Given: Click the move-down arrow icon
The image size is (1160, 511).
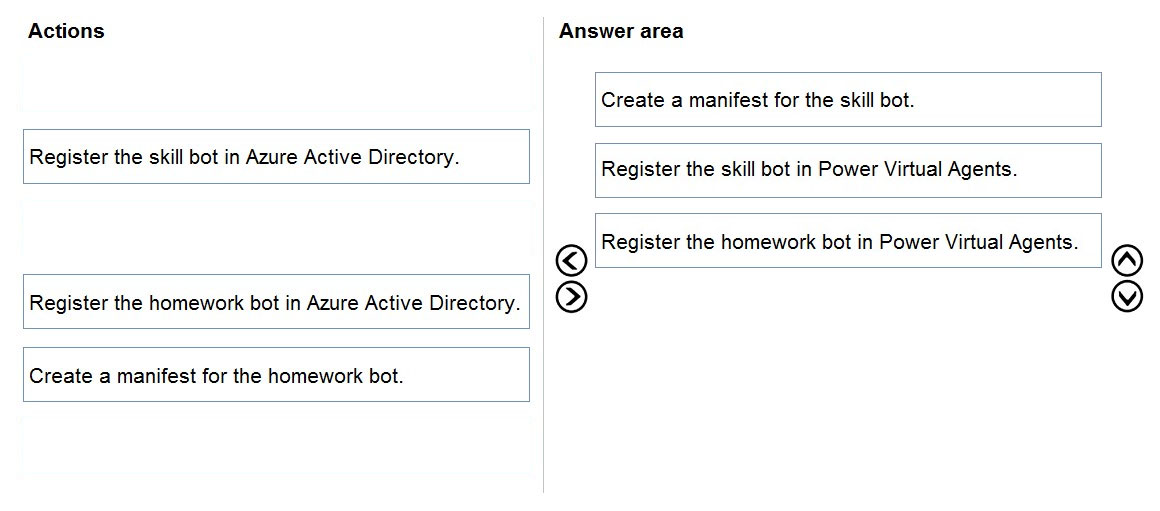Looking at the screenshot, I should point(1127,297).
